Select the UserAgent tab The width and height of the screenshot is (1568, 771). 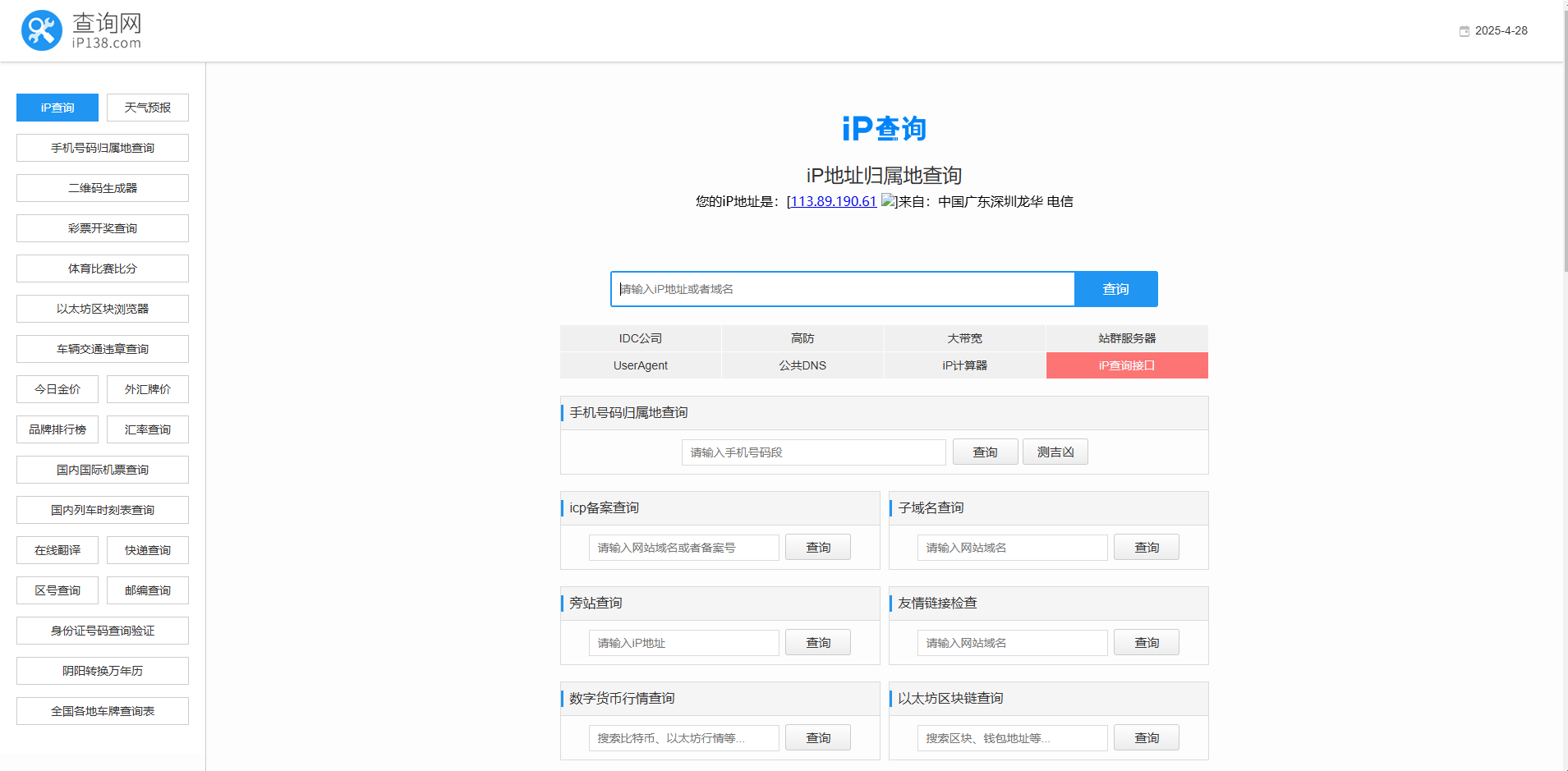[x=640, y=365]
